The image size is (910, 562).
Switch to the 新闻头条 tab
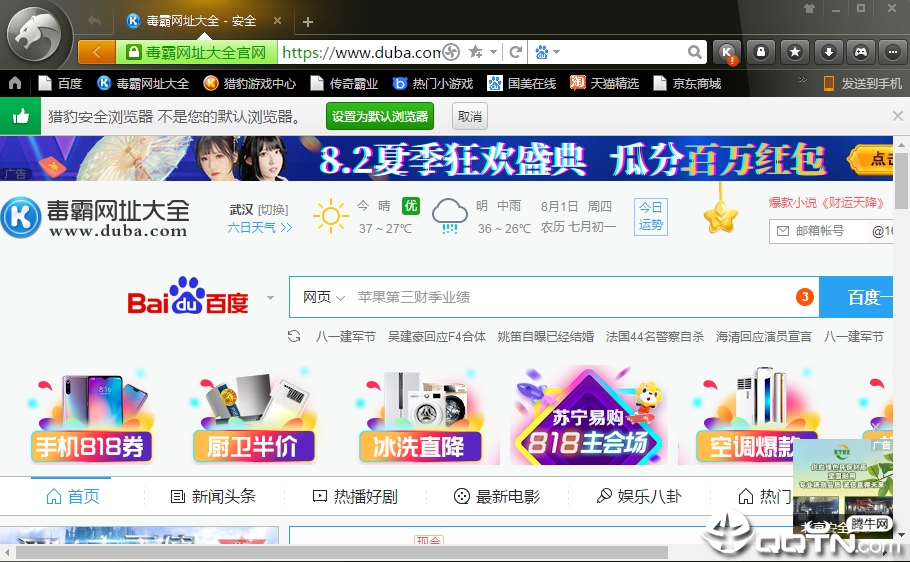(213, 496)
